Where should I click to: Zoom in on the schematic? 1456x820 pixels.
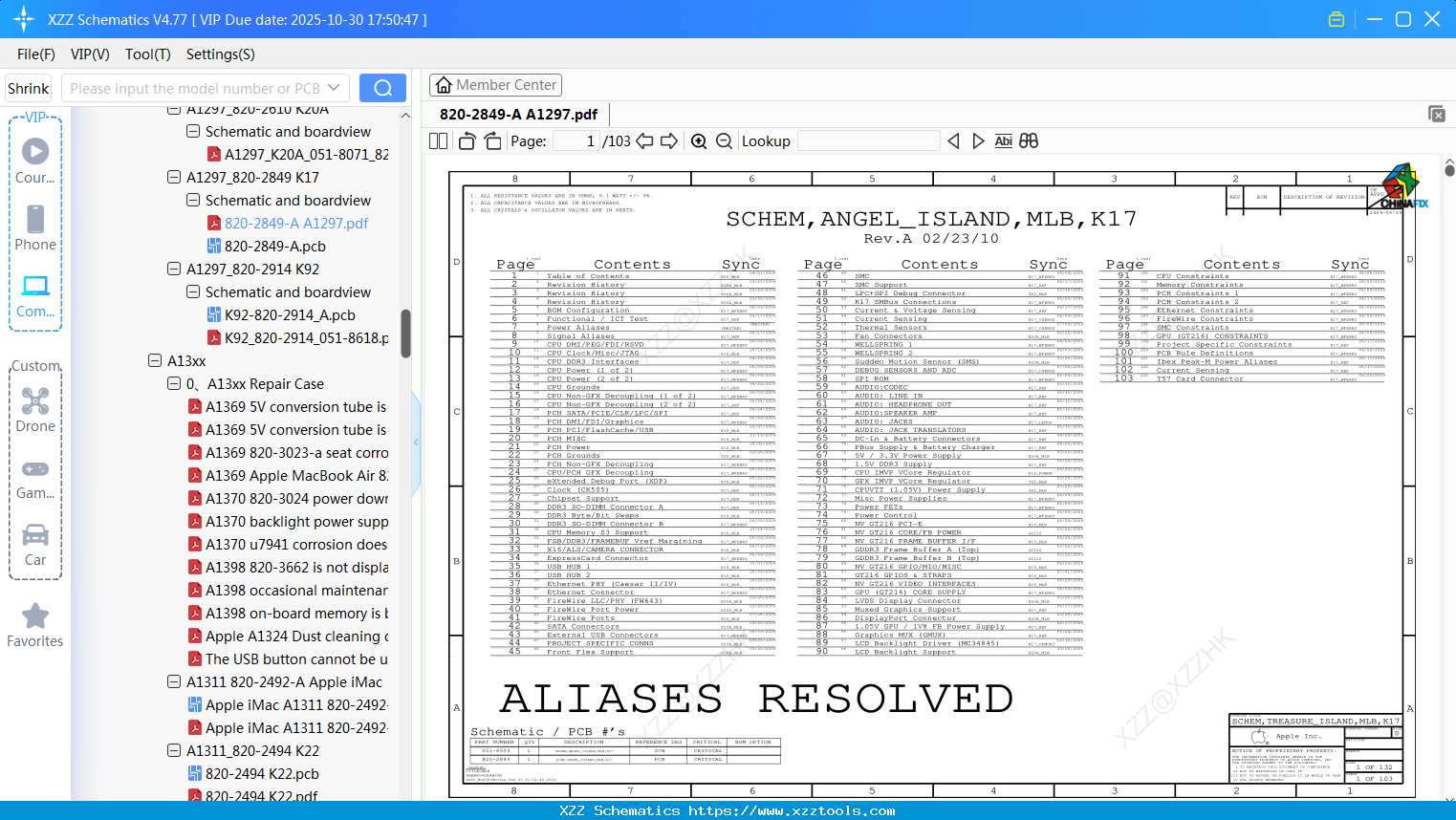click(699, 140)
